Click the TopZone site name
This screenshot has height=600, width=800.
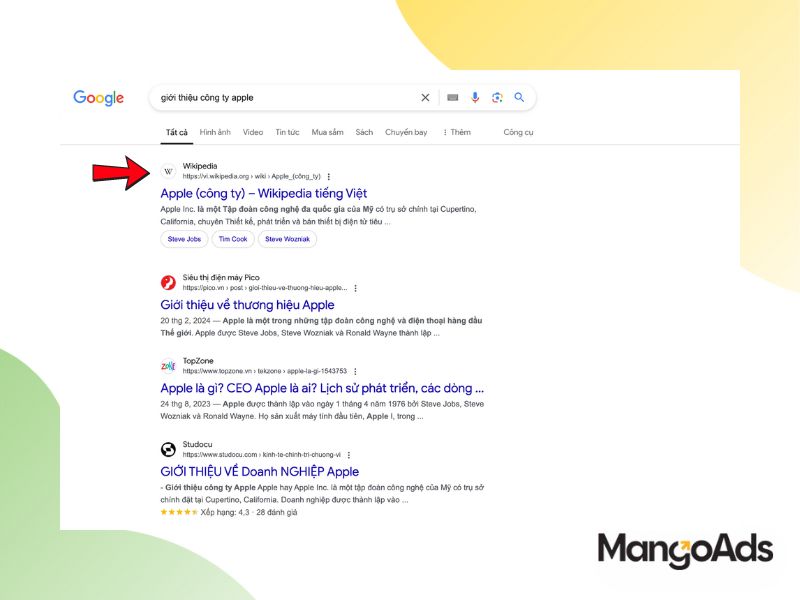(198, 361)
